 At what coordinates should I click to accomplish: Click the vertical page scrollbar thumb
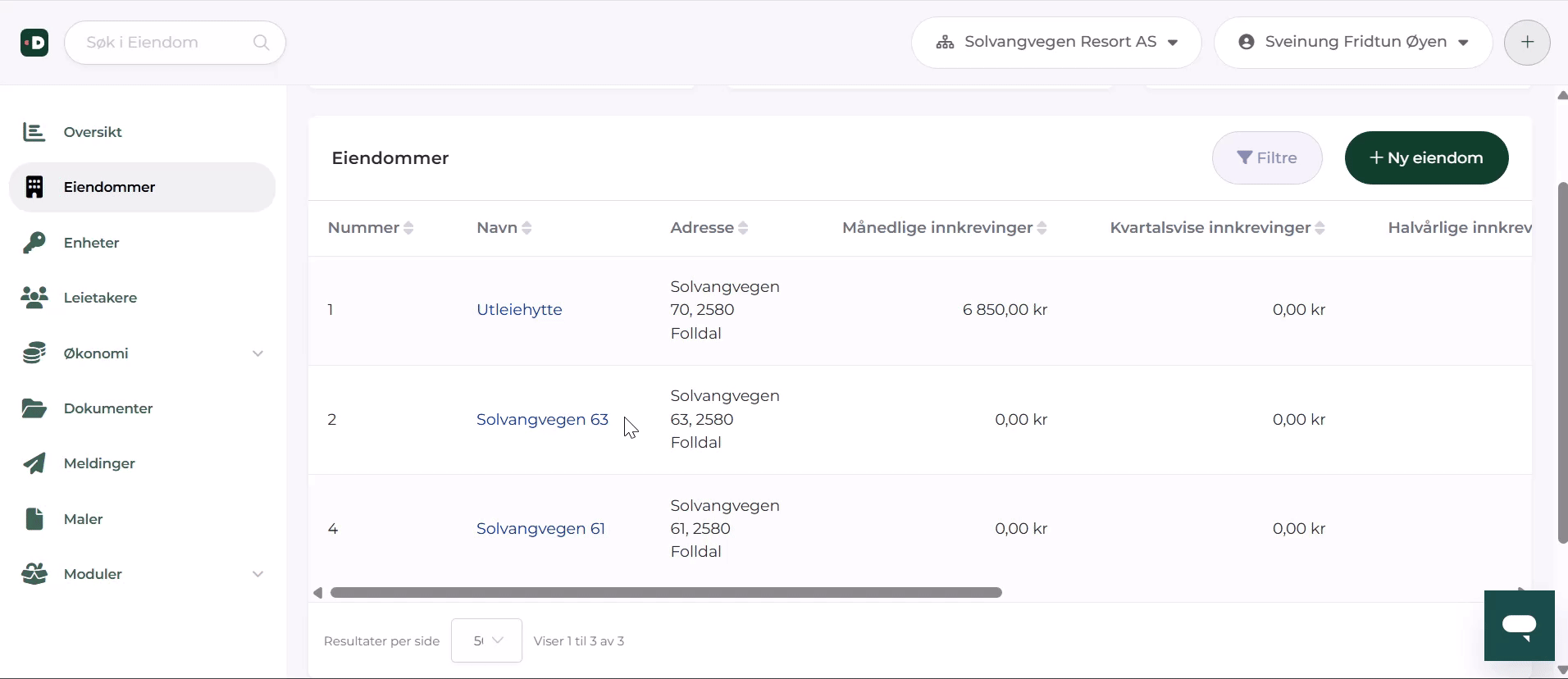(1562, 362)
